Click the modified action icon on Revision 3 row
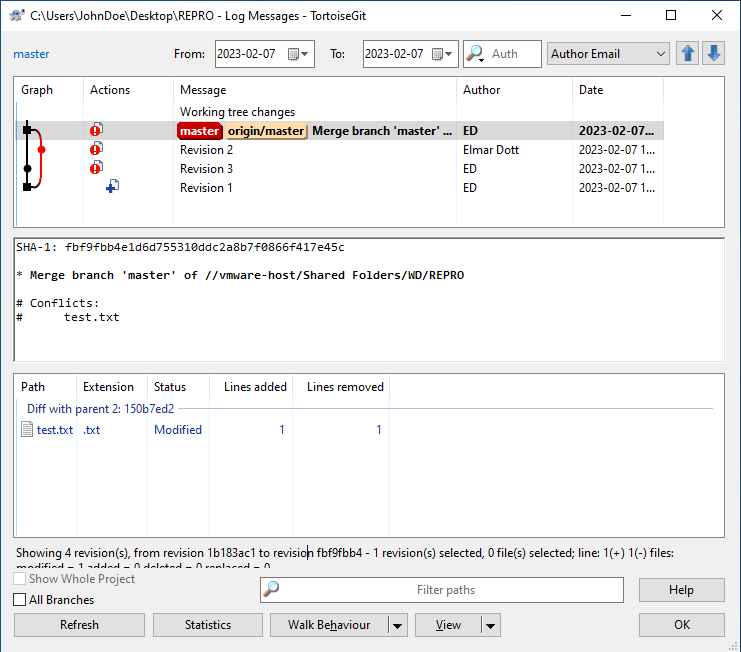Viewport: 741px width, 652px height. (x=96, y=168)
